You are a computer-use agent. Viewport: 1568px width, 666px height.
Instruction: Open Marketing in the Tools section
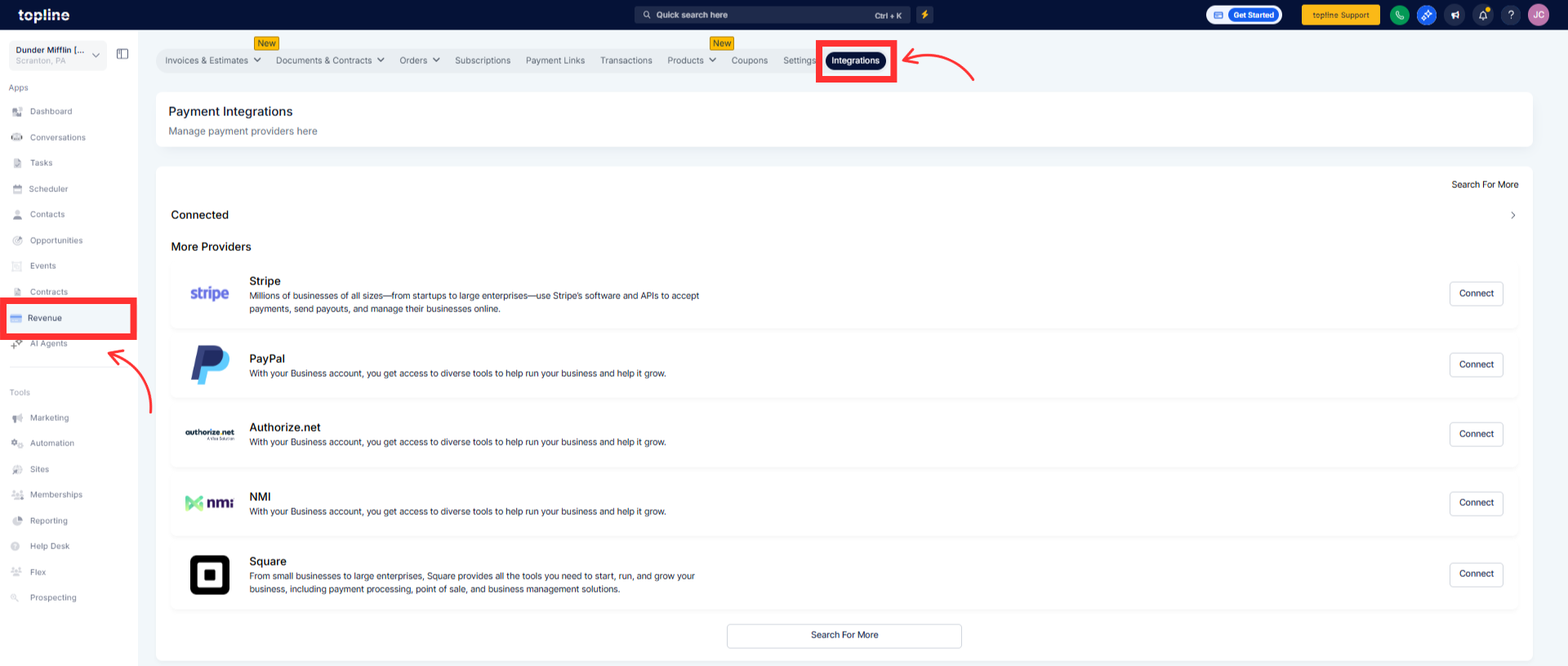(49, 418)
